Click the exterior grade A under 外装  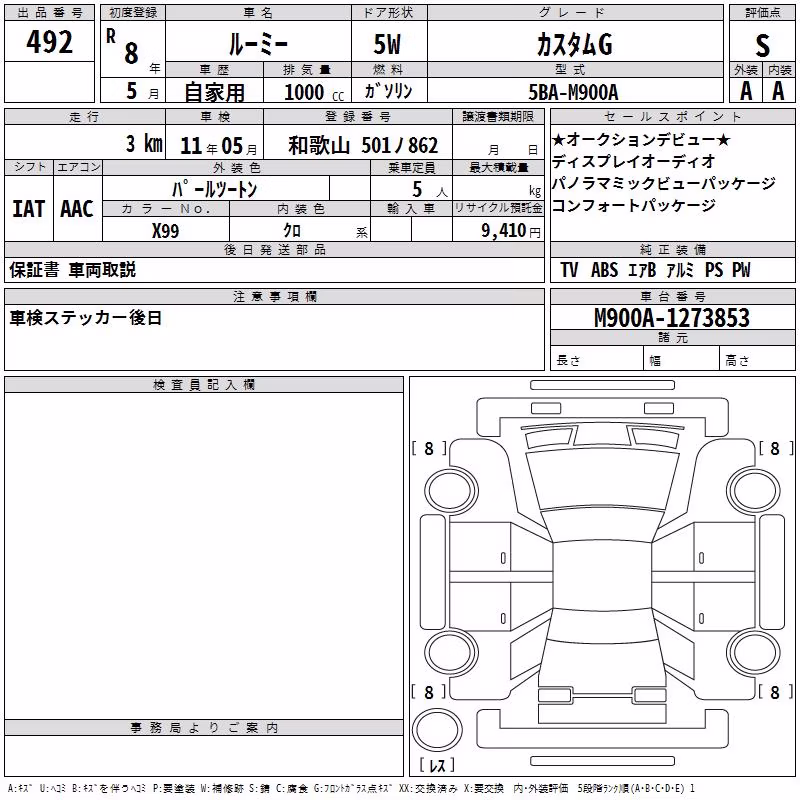pyautogui.click(x=746, y=91)
